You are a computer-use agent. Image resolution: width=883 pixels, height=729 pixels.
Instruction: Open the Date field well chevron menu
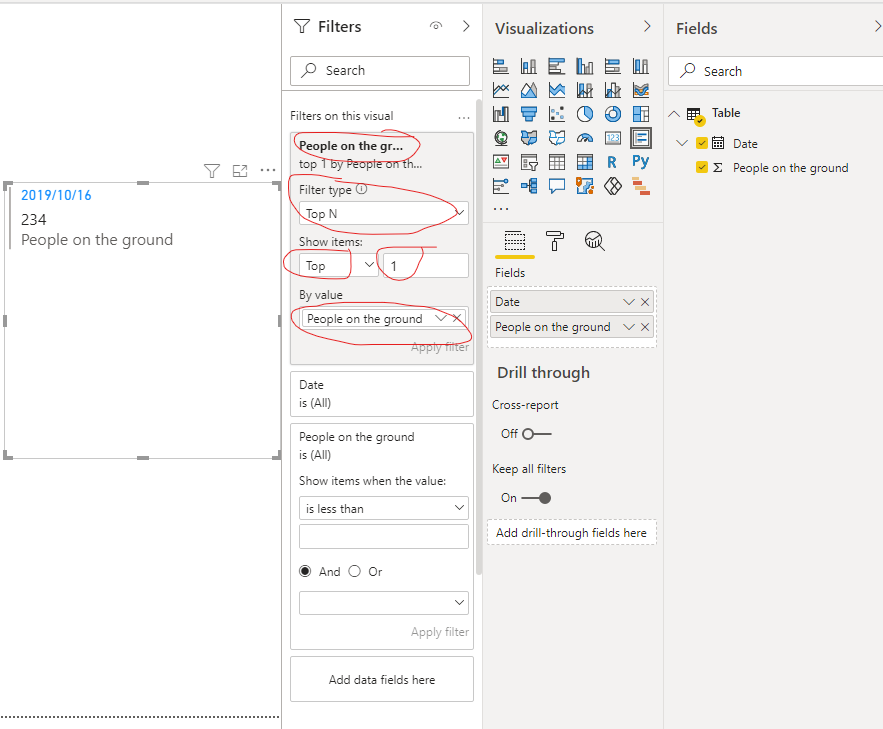(629, 302)
